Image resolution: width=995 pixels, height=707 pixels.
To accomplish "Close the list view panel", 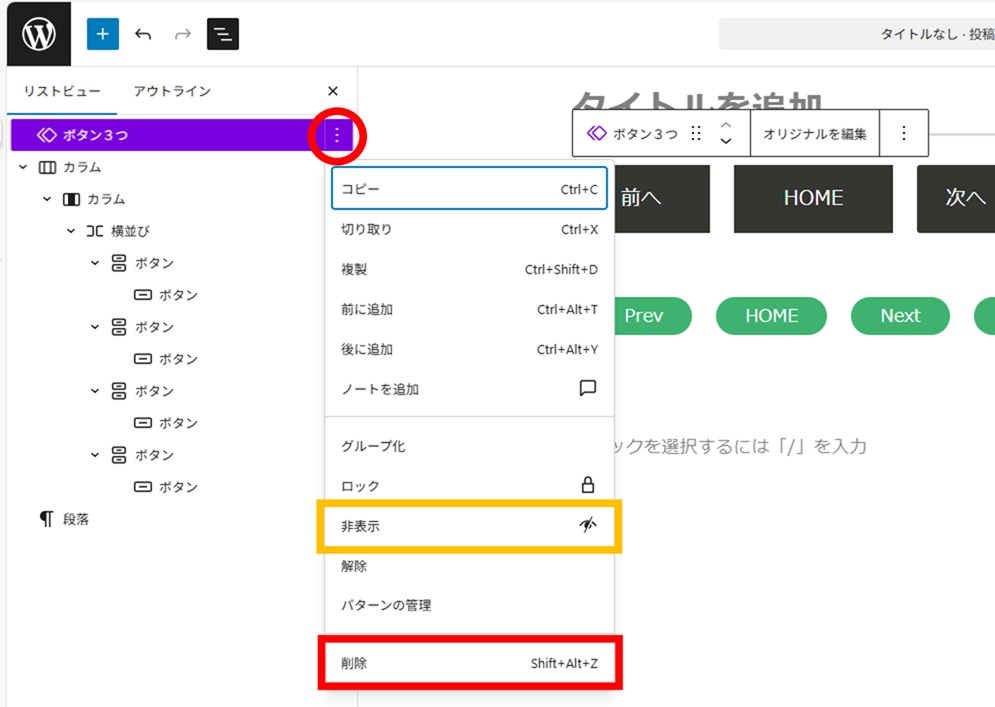I will (333, 91).
